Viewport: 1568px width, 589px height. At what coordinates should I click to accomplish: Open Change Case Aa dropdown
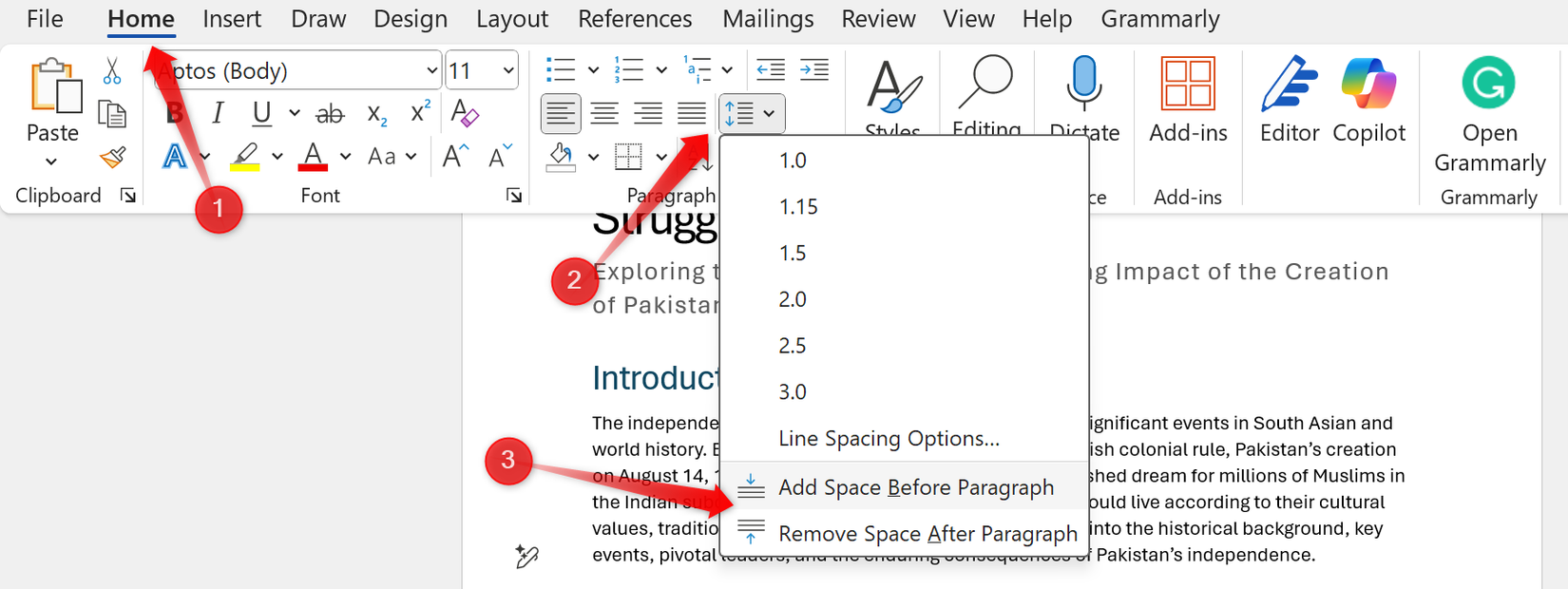[x=392, y=156]
